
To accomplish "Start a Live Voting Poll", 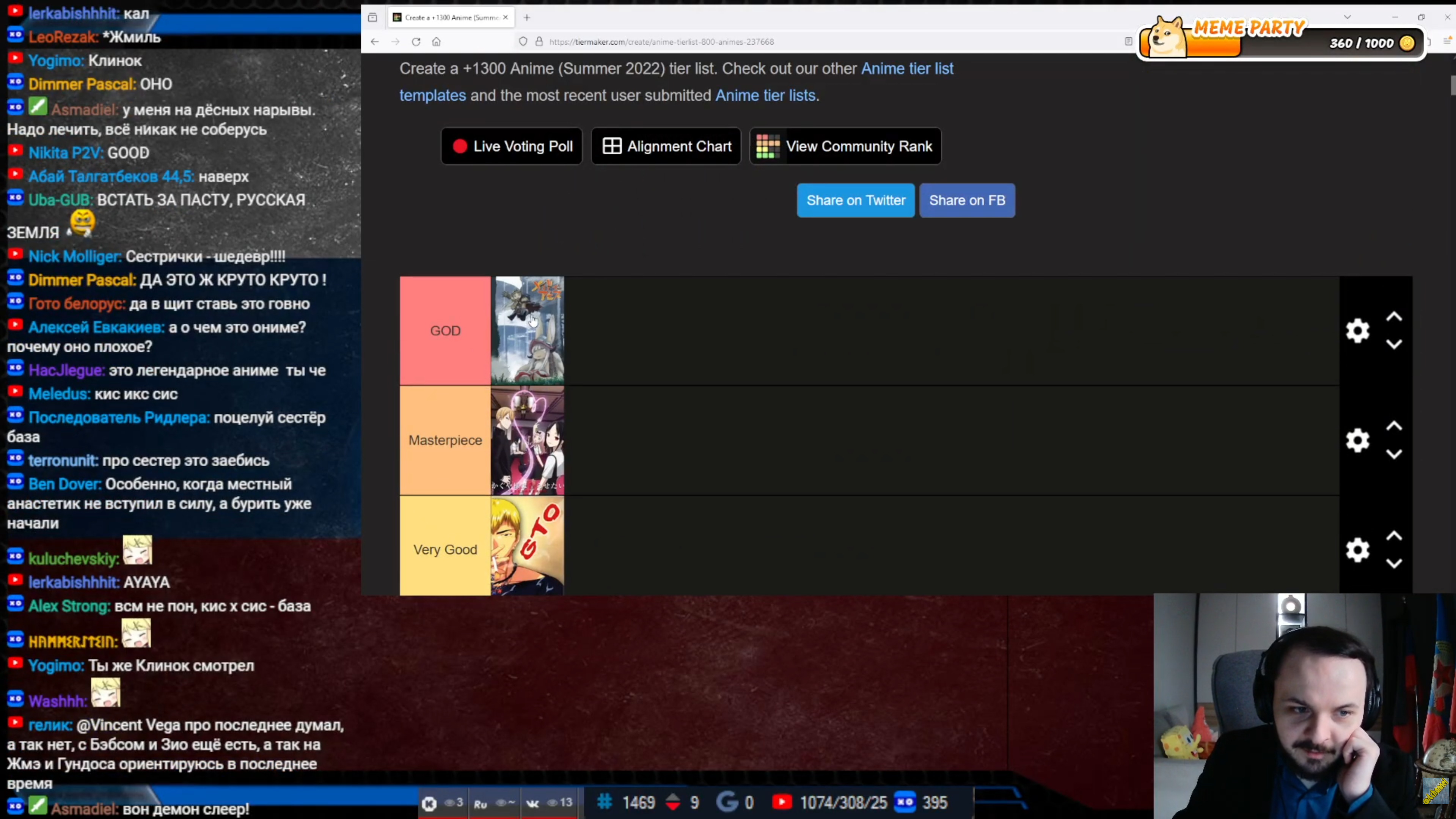I will tap(512, 146).
